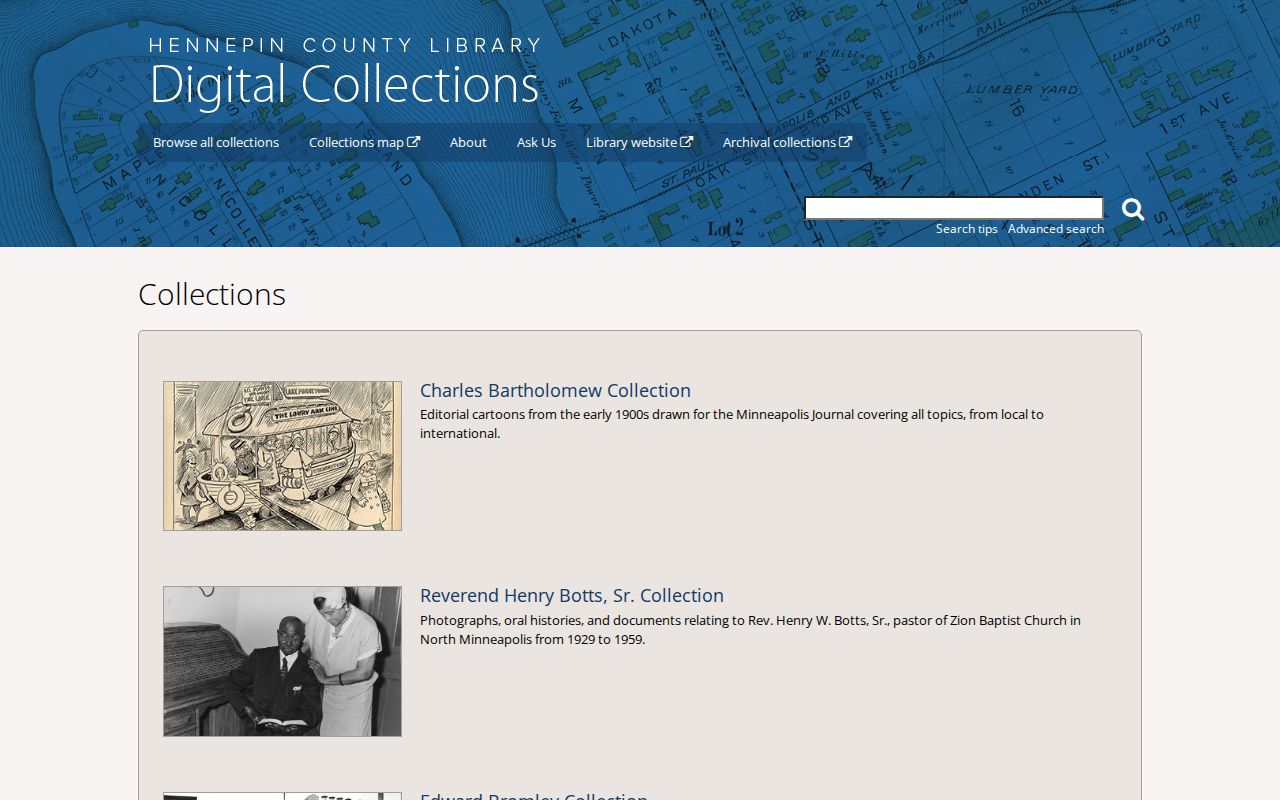The height and width of the screenshot is (800, 1280).
Task: Select the Collections page heading
Action: click(212, 294)
